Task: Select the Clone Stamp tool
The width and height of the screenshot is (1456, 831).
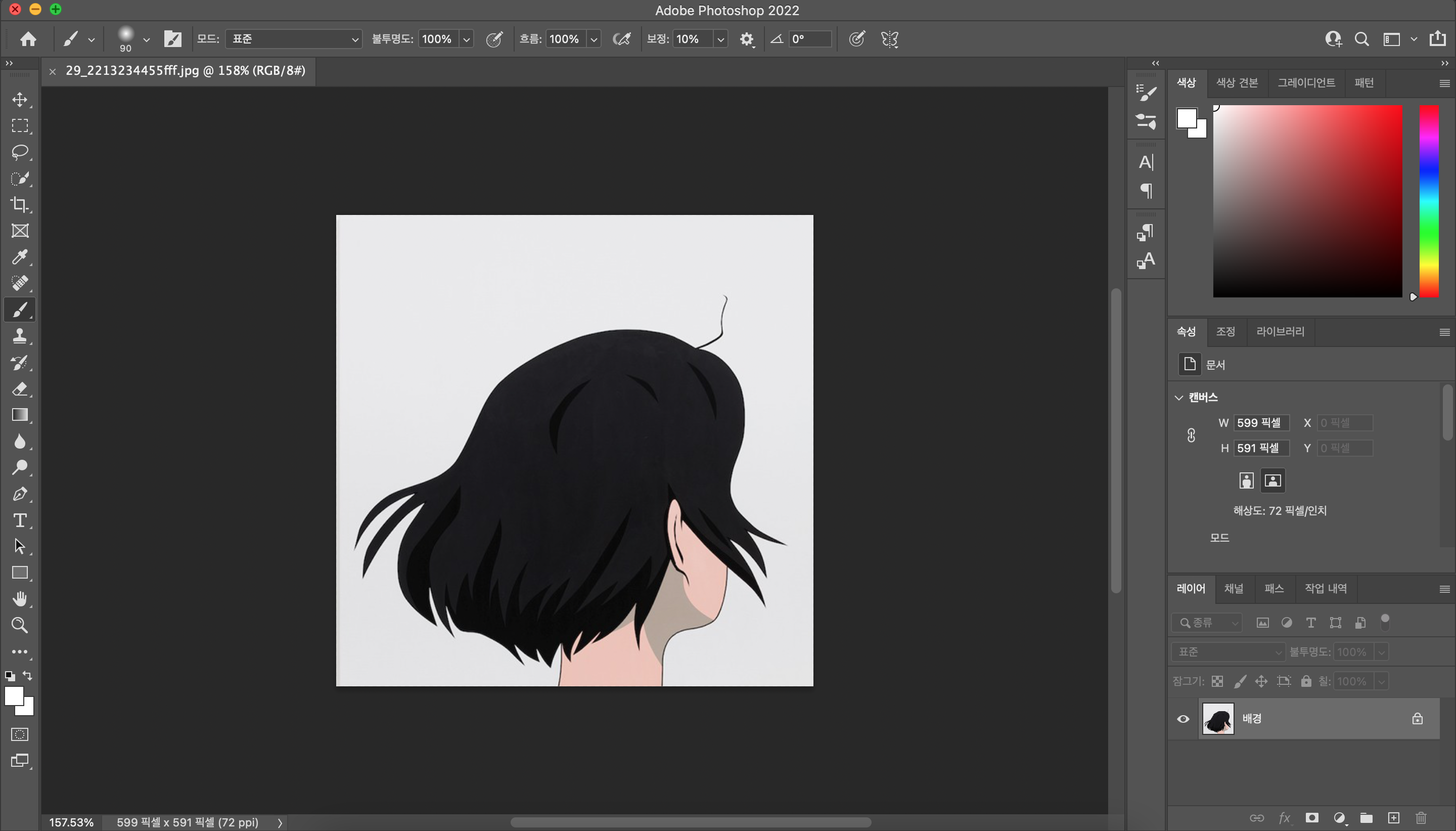Action: [20, 336]
